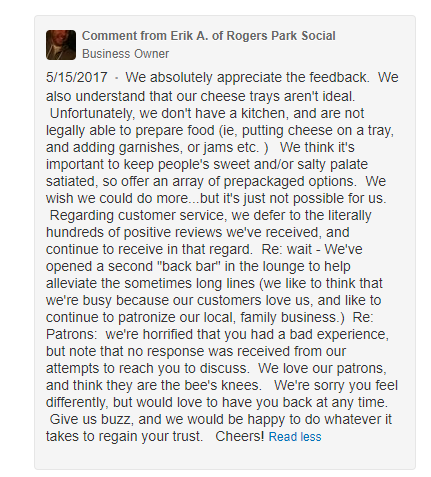Click the word 'Patrons:' in the reply

71,334
